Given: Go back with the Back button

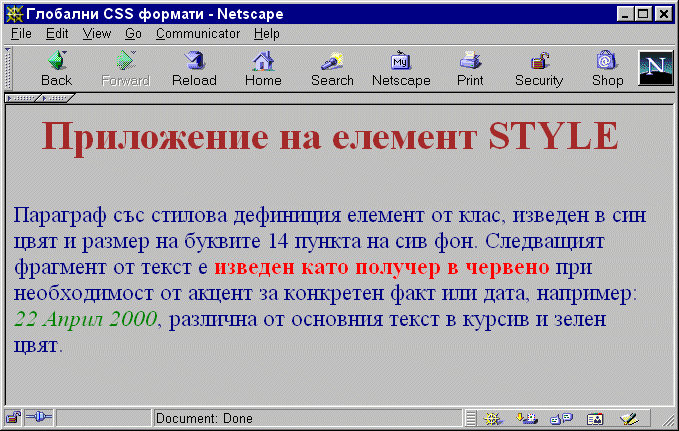Looking at the screenshot, I should tap(56, 68).
